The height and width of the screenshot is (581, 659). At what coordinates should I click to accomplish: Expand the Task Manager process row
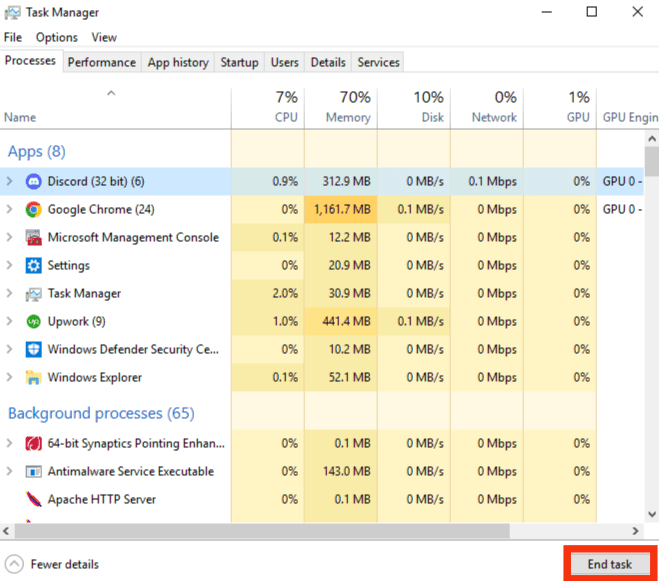coord(9,293)
